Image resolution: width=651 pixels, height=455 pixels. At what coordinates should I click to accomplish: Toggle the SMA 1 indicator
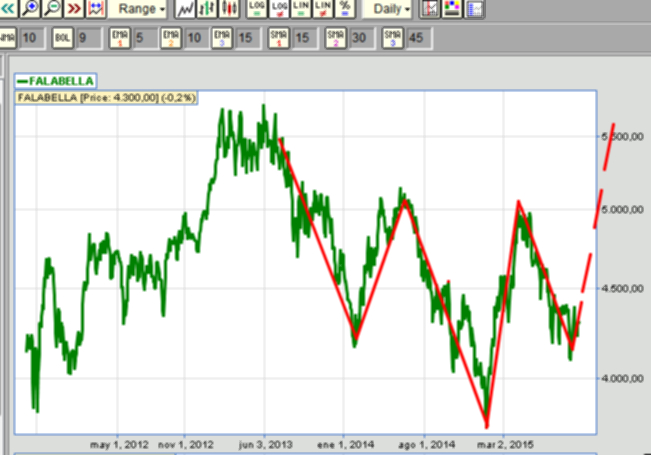tap(279, 38)
